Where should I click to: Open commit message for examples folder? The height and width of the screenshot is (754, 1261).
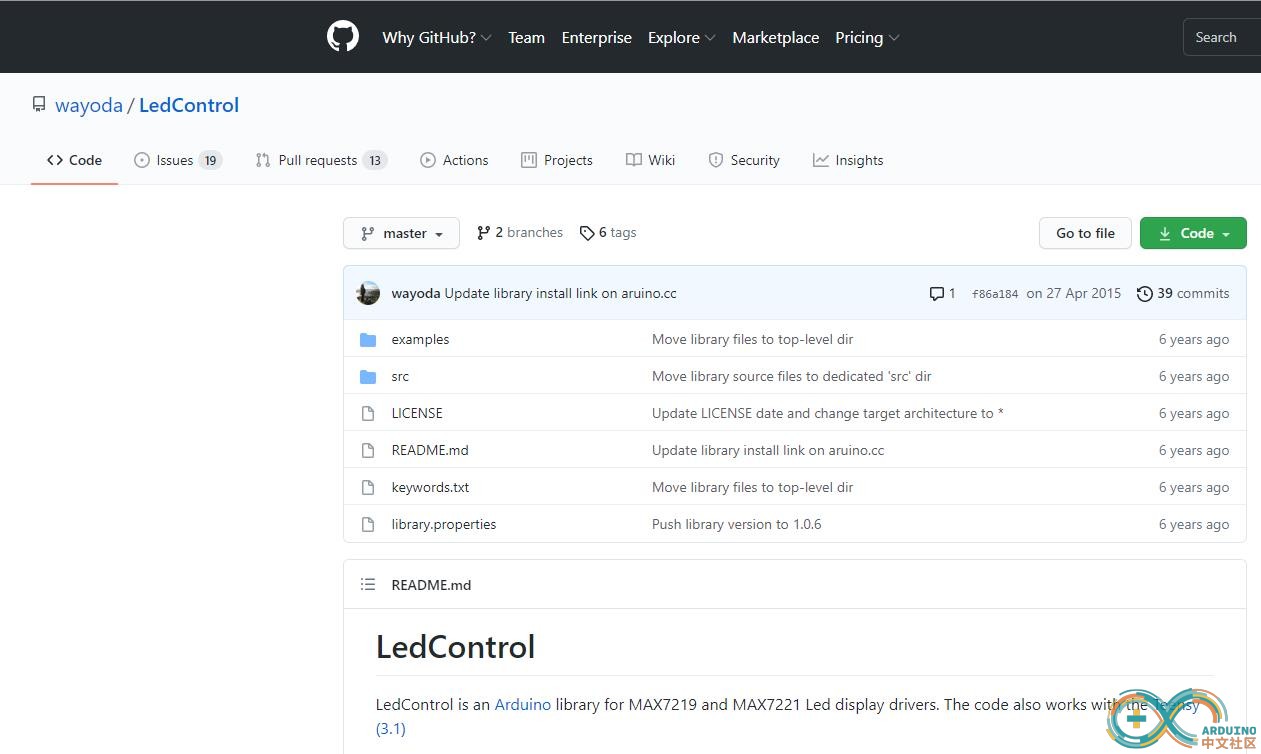coord(753,340)
